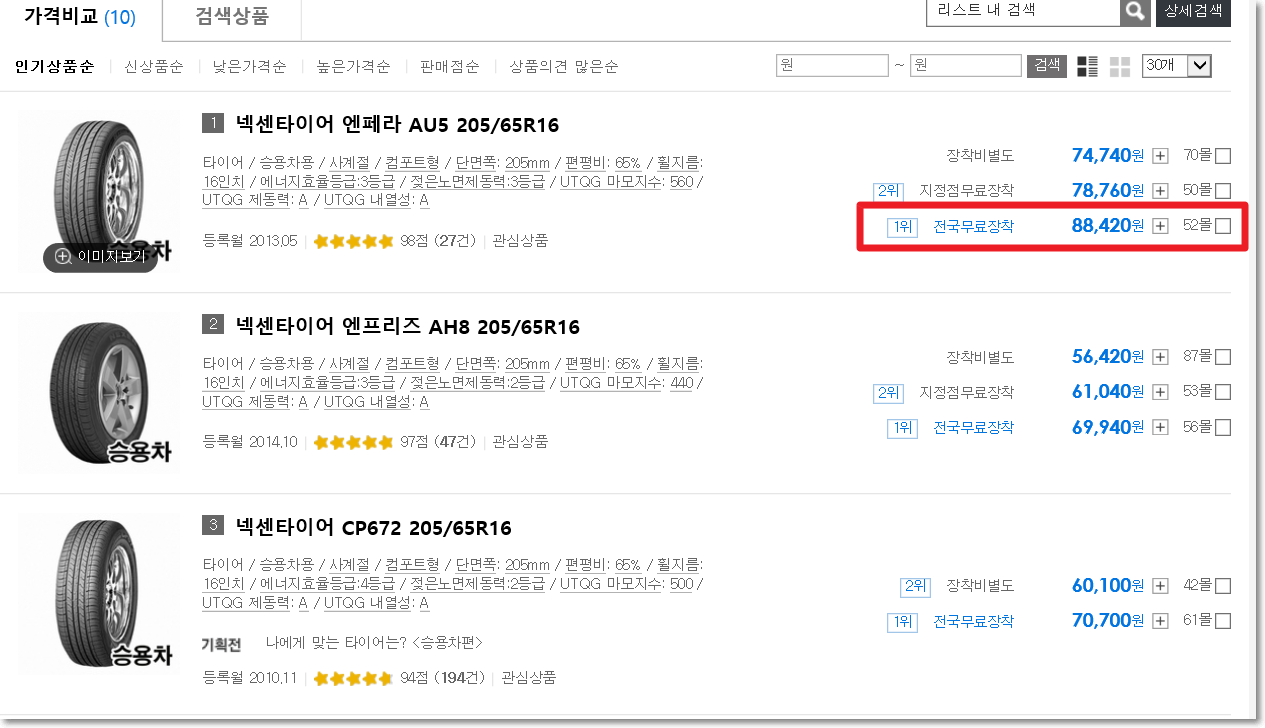Switch to grid view icon
The height and width of the screenshot is (728, 1265).
pos(1120,66)
